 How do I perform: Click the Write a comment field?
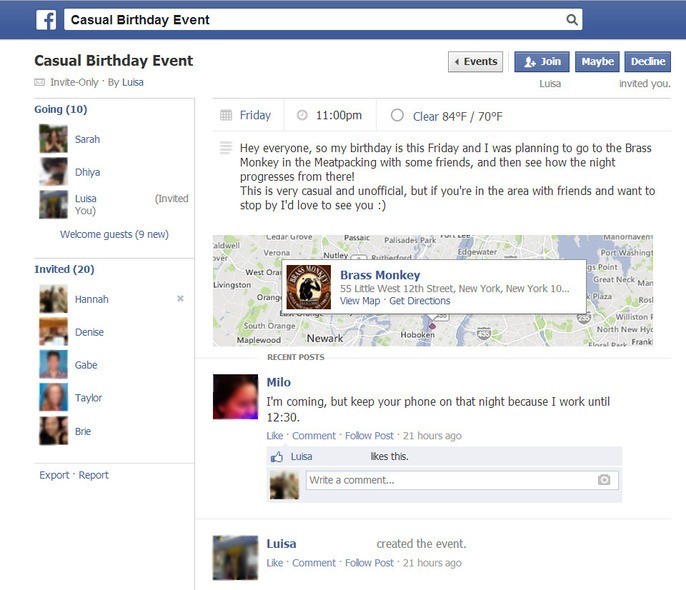click(x=462, y=480)
